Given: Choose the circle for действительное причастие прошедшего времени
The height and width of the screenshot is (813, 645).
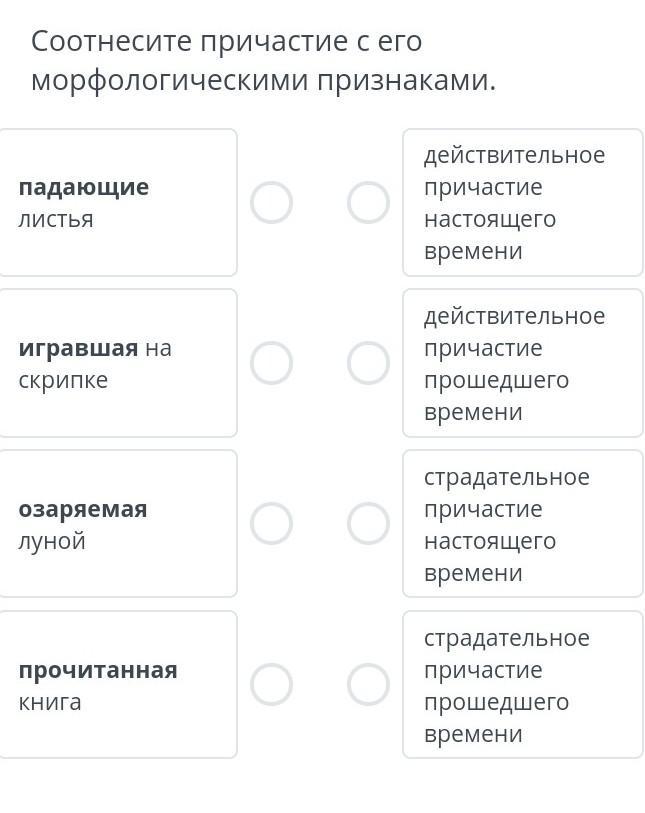Looking at the screenshot, I should point(368,363).
